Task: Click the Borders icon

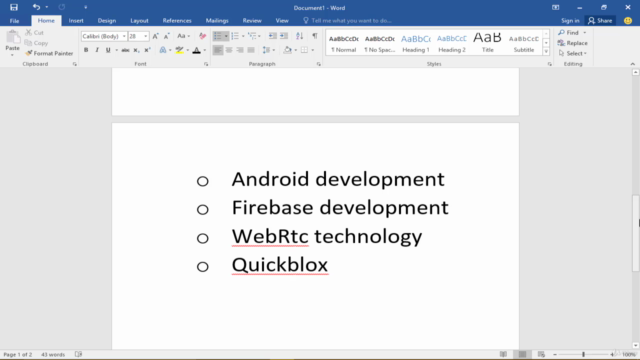Action: (x=304, y=50)
